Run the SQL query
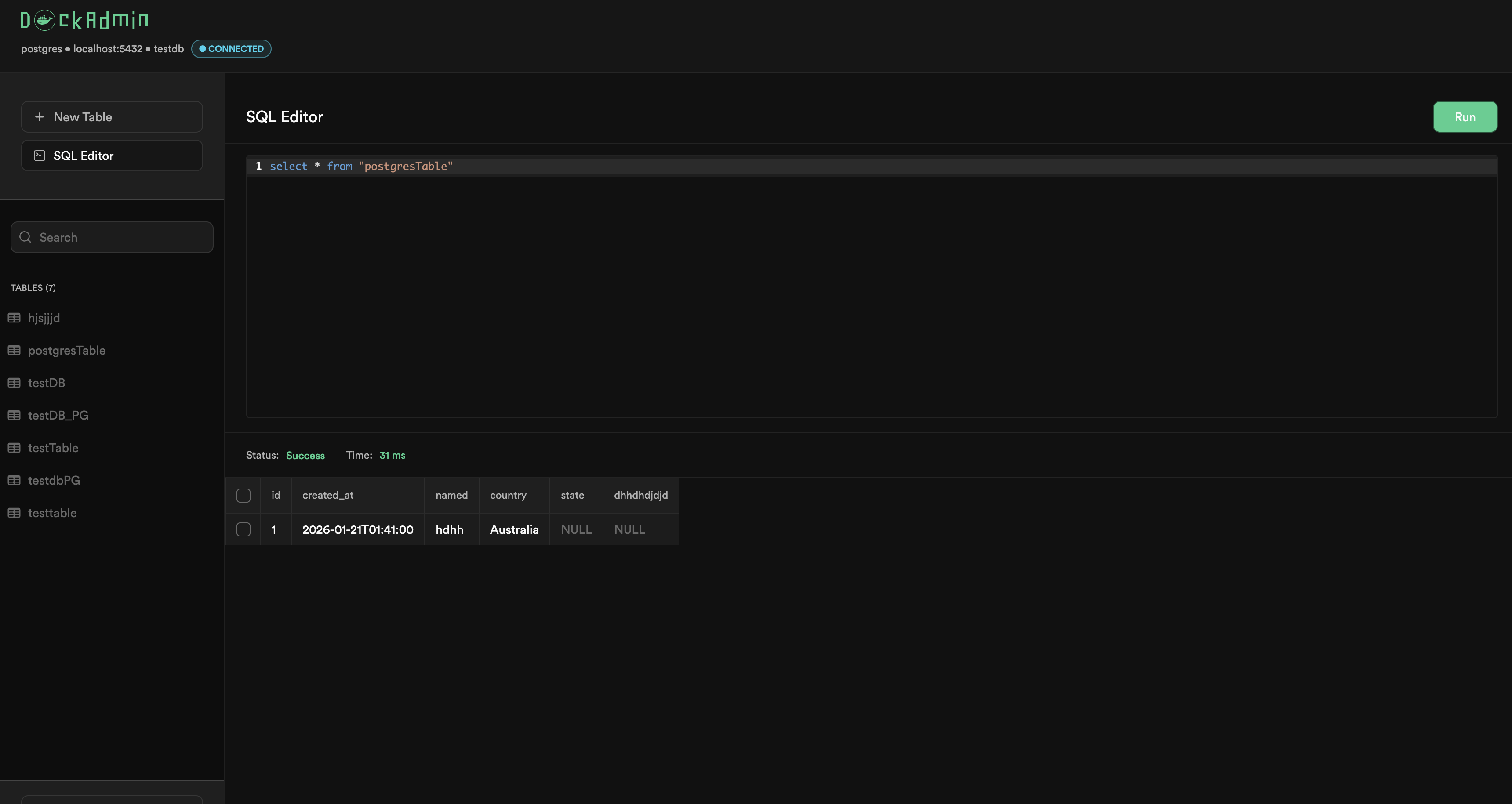The height and width of the screenshot is (804, 1512). pyautogui.click(x=1465, y=117)
